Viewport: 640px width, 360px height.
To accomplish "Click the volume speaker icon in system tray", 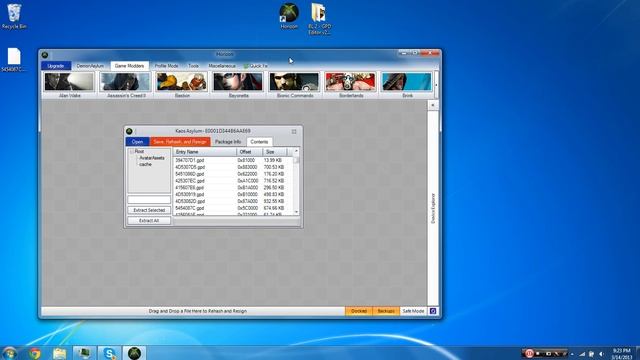I will [x=601, y=354].
